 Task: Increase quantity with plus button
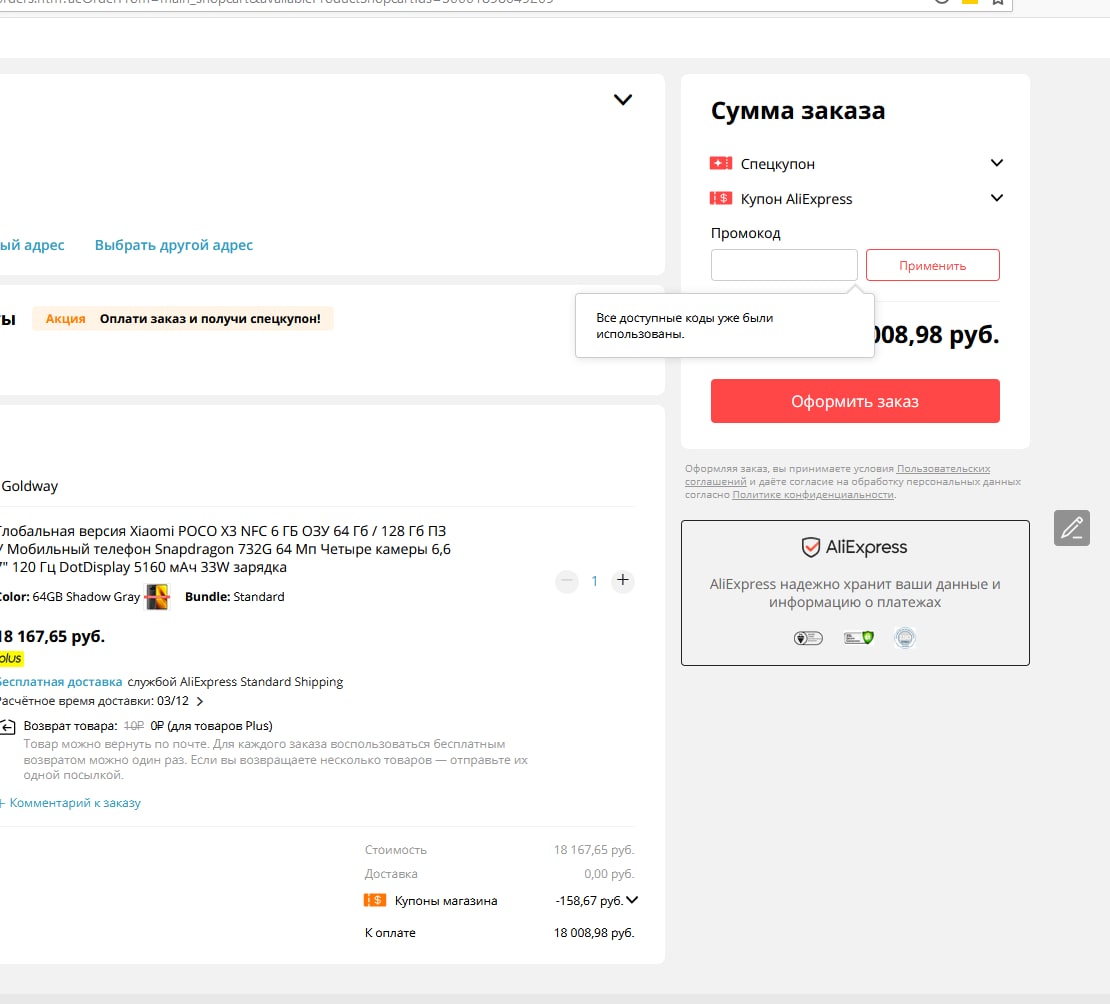coord(622,581)
